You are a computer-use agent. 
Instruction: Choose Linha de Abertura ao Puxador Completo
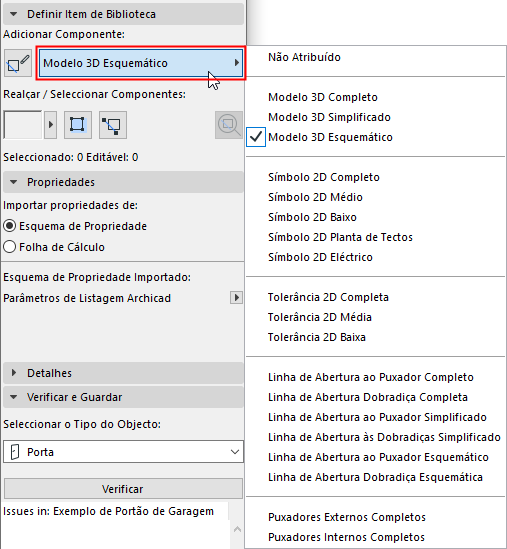pos(376,377)
